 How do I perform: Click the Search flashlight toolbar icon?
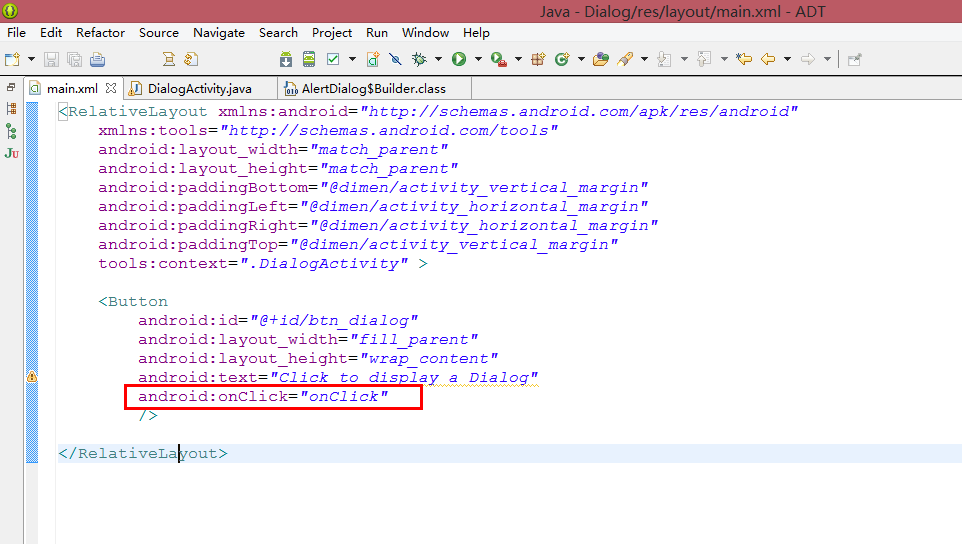[625, 59]
